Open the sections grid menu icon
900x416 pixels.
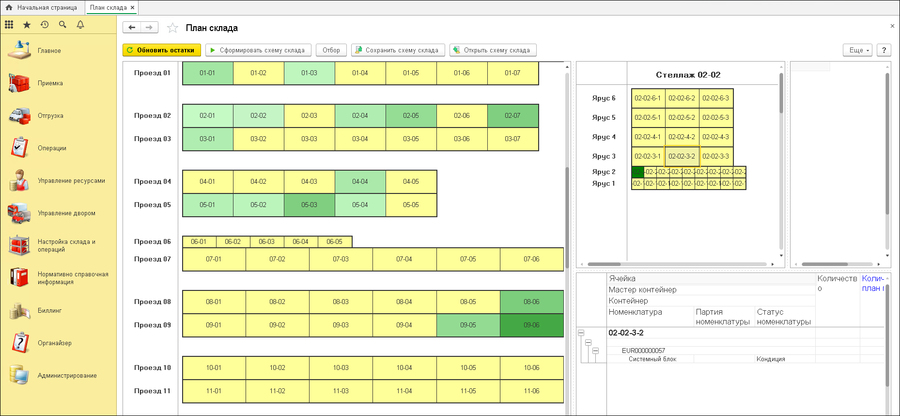tap(10, 24)
